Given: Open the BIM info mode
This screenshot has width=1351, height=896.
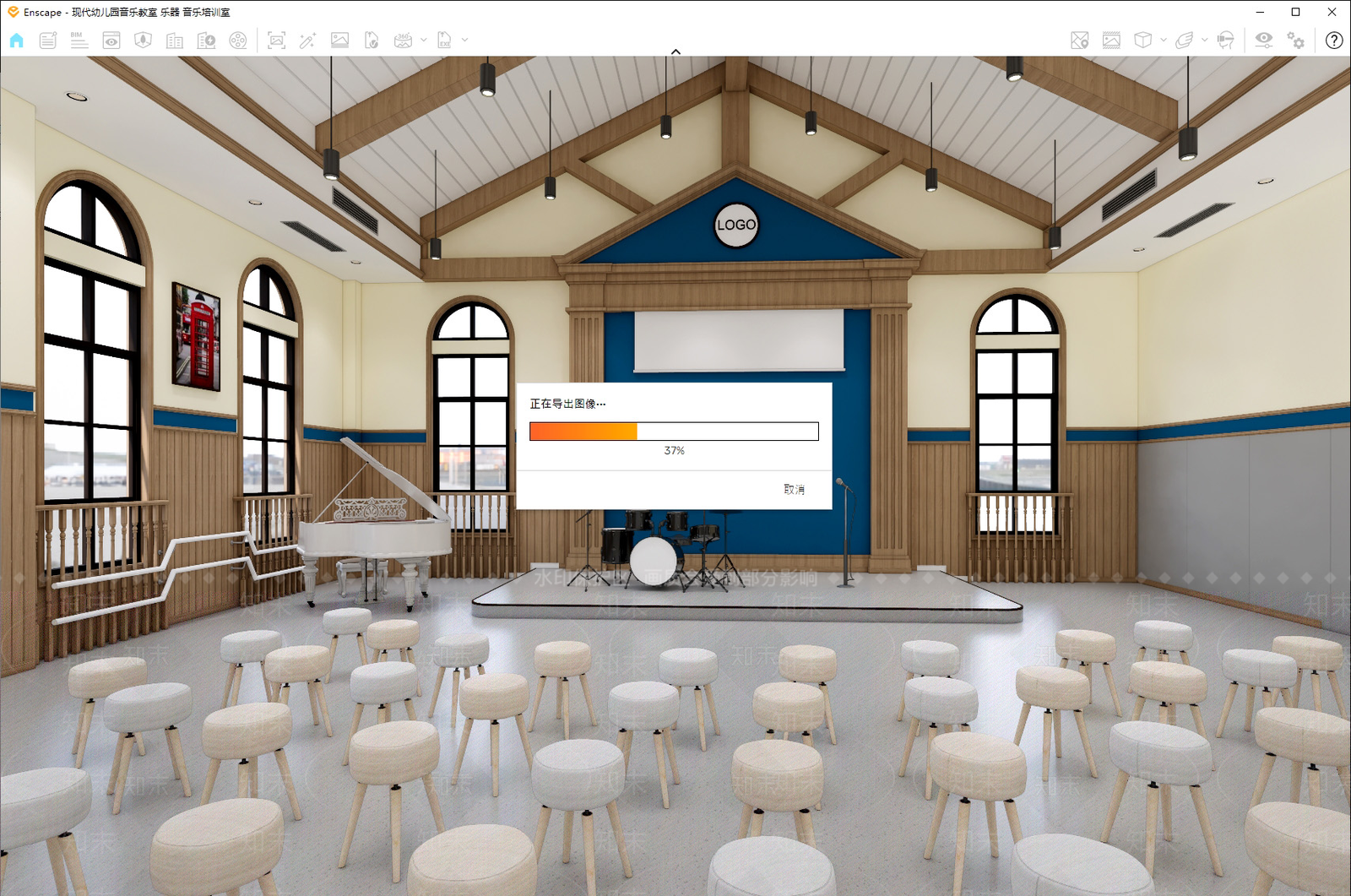Looking at the screenshot, I should 79,41.
